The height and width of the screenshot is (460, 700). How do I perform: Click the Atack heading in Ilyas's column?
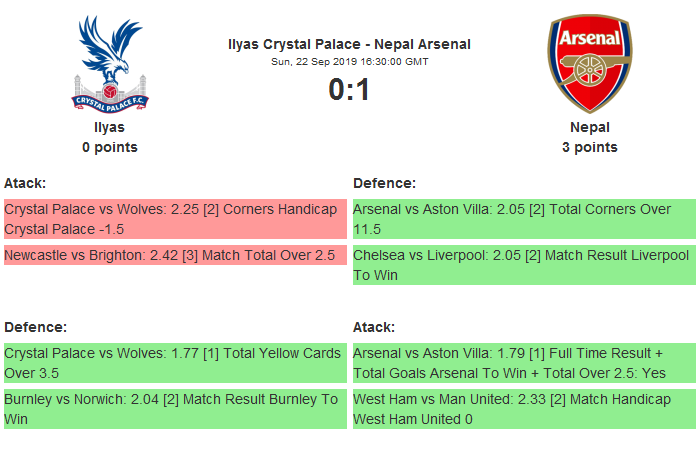pyautogui.click(x=25, y=183)
